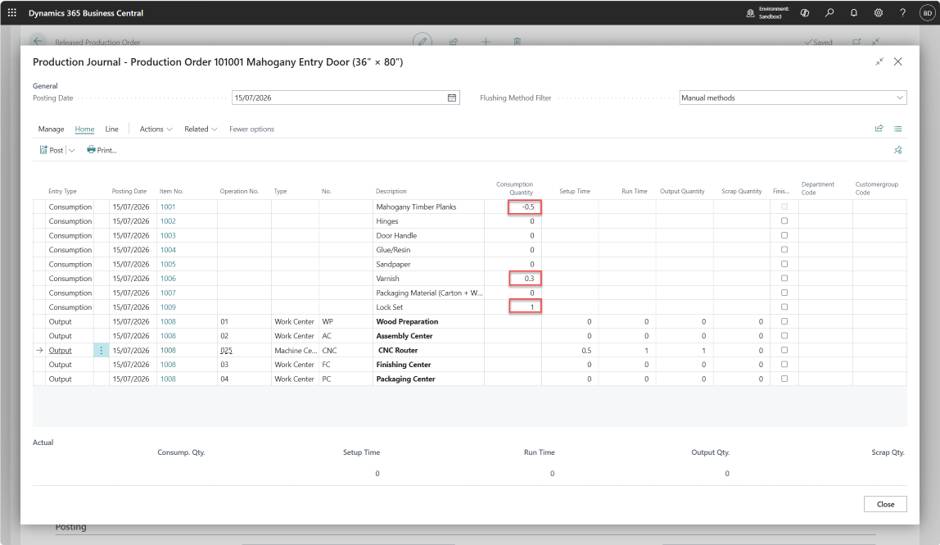Select the 'Packaging Material (Carton + W...' description

click(429, 293)
